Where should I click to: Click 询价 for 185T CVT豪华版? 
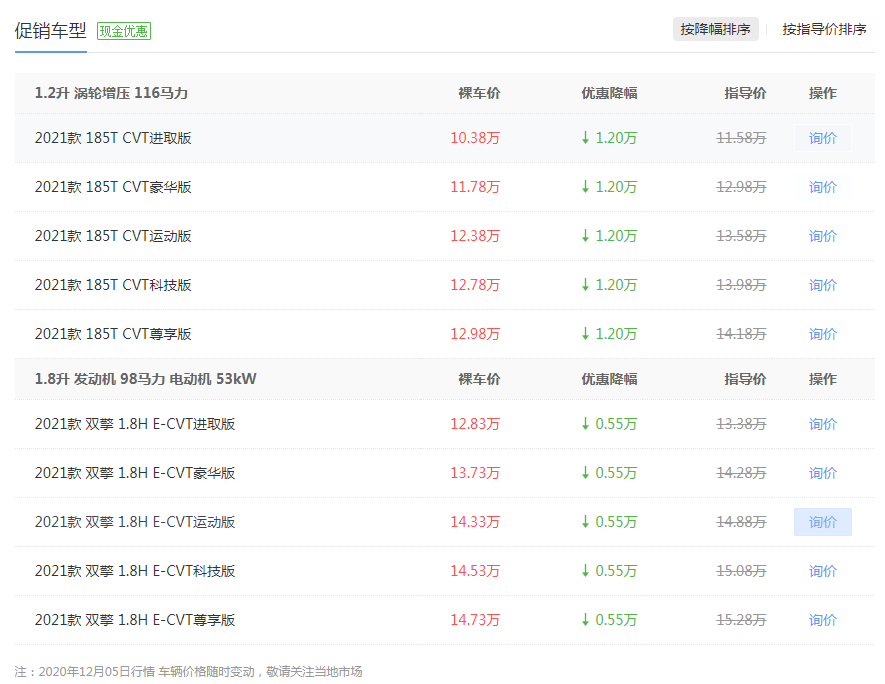click(822, 187)
